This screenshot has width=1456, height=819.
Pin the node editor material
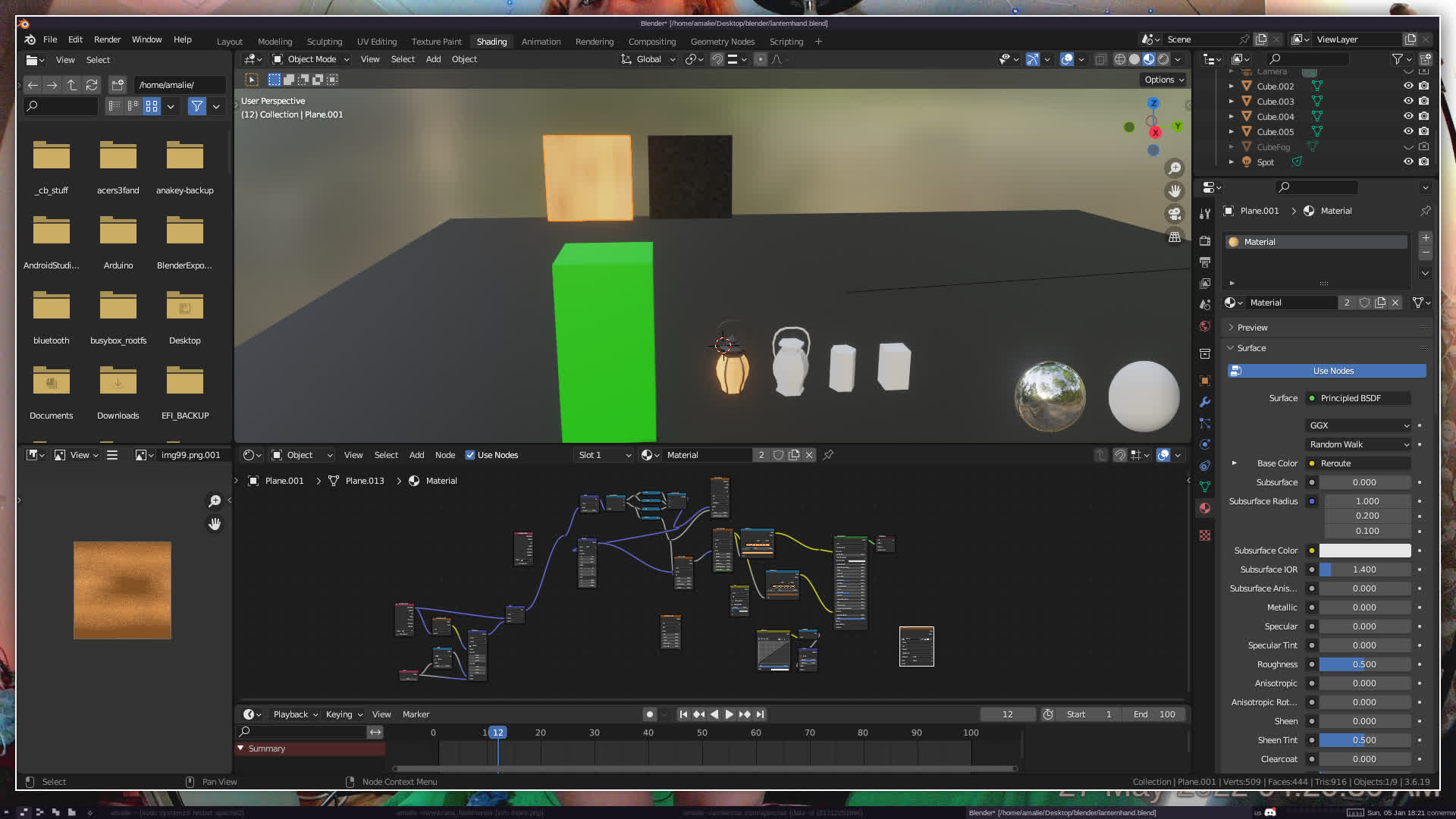(828, 455)
